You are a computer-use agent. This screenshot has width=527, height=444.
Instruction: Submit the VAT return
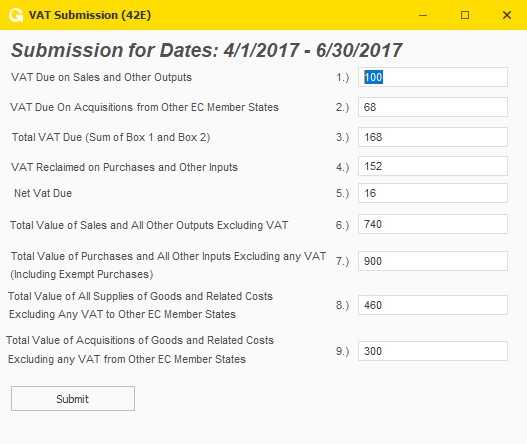(73, 399)
